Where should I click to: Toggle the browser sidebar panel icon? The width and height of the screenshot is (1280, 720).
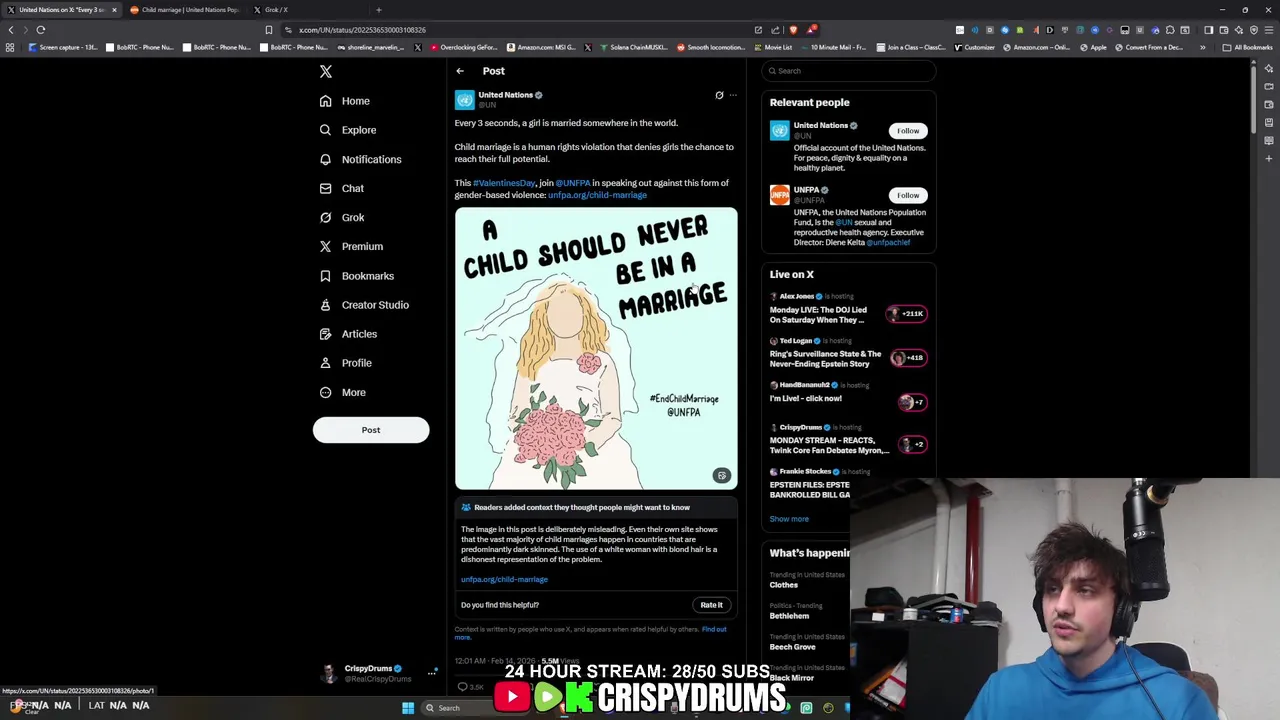(1209, 30)
